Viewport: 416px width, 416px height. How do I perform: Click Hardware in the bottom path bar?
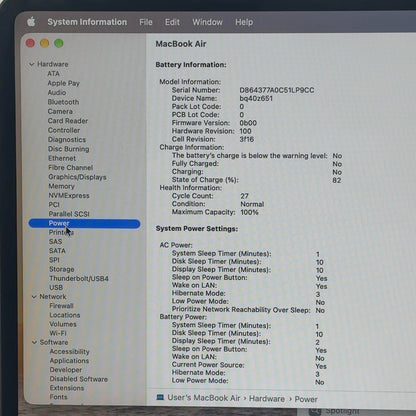267,399
